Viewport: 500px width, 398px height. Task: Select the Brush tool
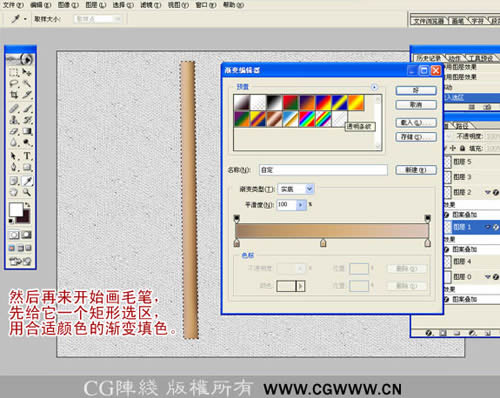(27, 109)
